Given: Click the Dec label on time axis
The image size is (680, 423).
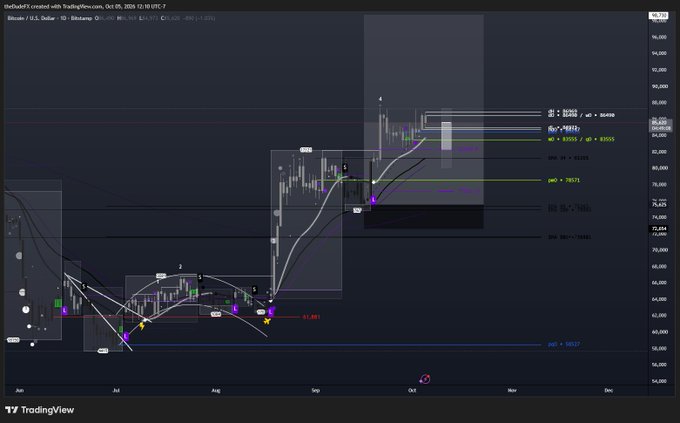Looking at the screenshot, I should click(x=608, y=390).
